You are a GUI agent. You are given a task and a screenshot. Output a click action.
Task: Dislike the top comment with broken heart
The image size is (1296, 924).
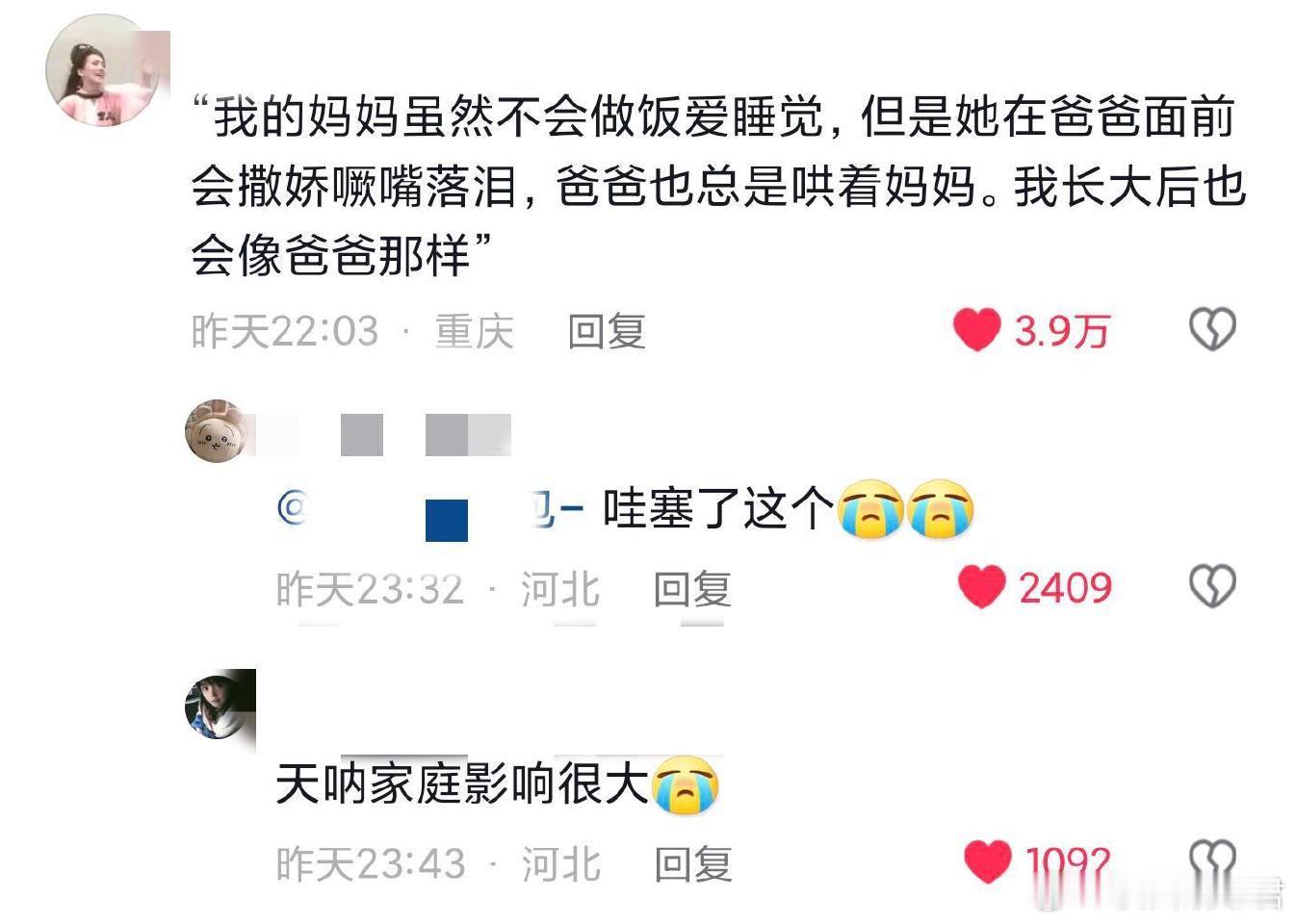(1212, 330)
